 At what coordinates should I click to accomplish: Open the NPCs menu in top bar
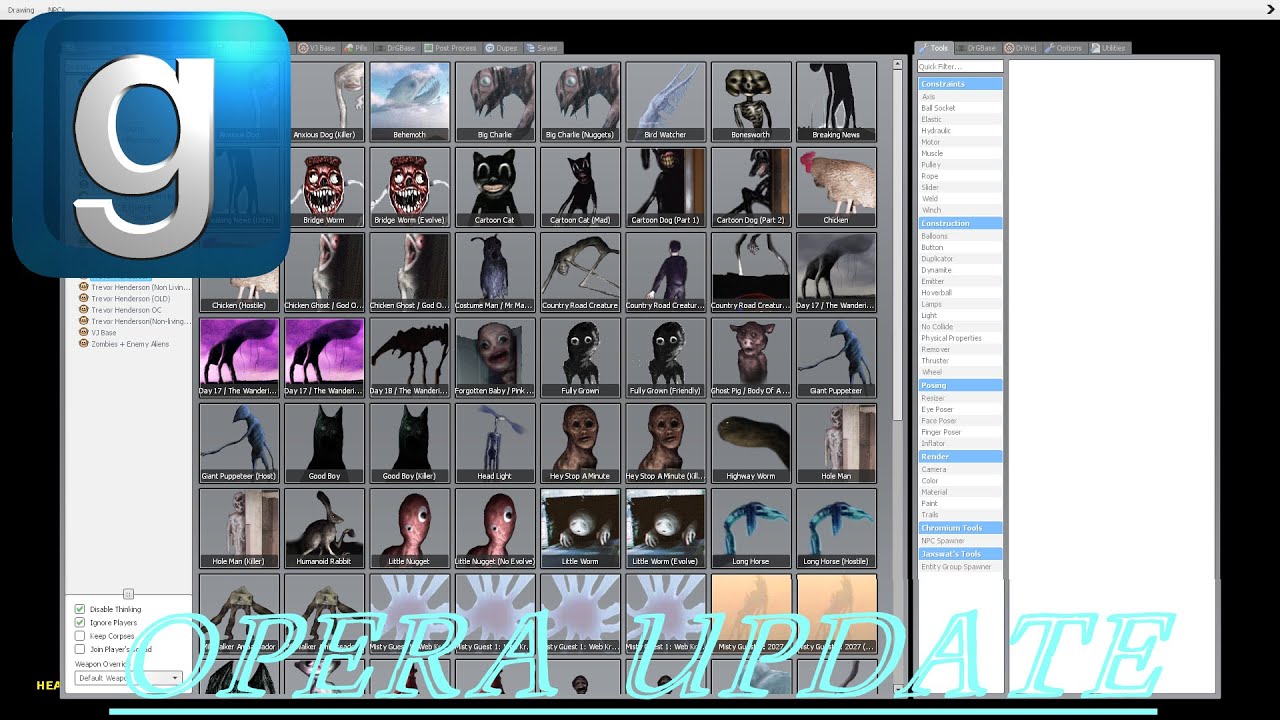(56, 10)
